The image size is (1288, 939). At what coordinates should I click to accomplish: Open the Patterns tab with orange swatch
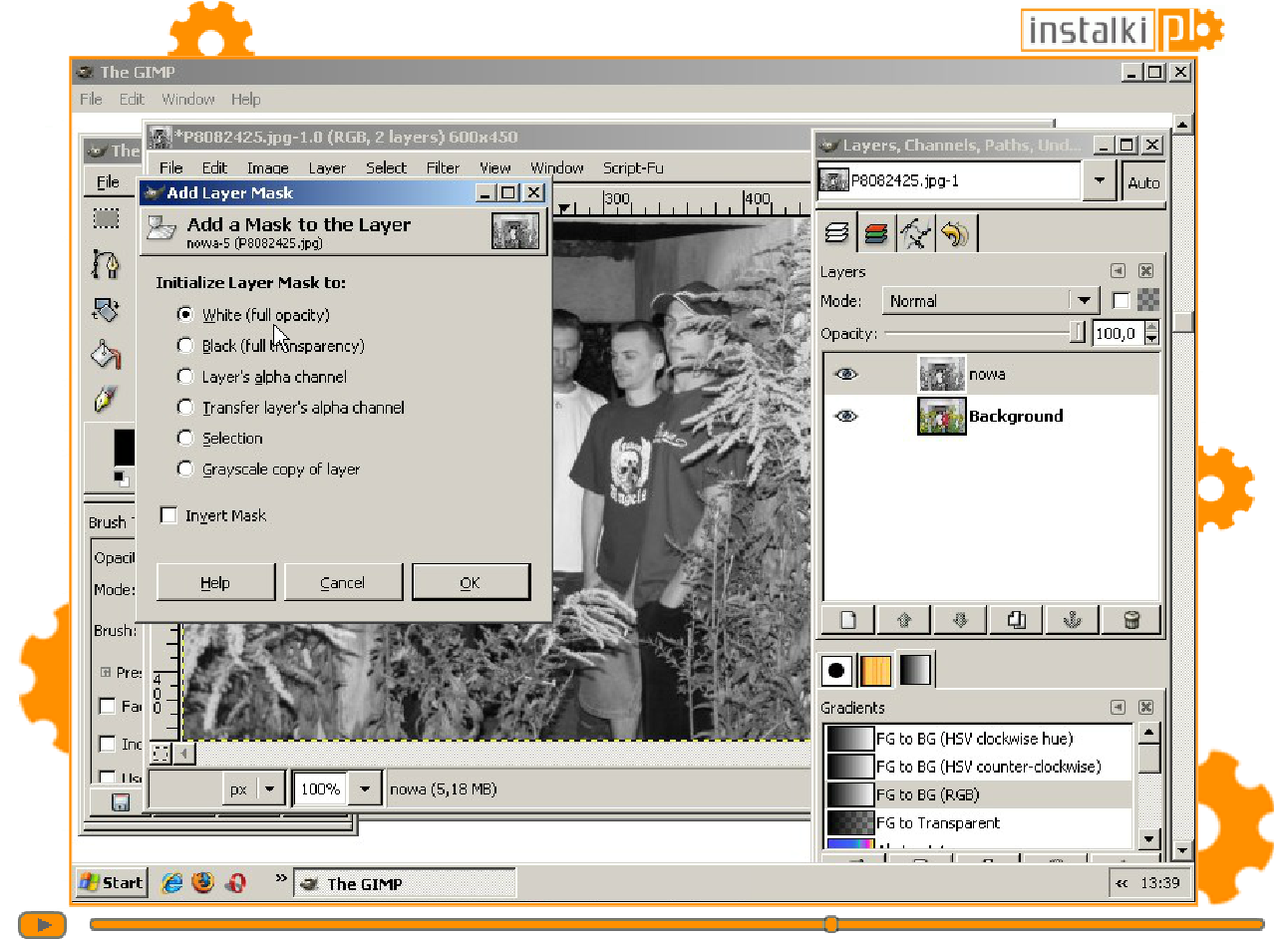click(x=875, y=671)
